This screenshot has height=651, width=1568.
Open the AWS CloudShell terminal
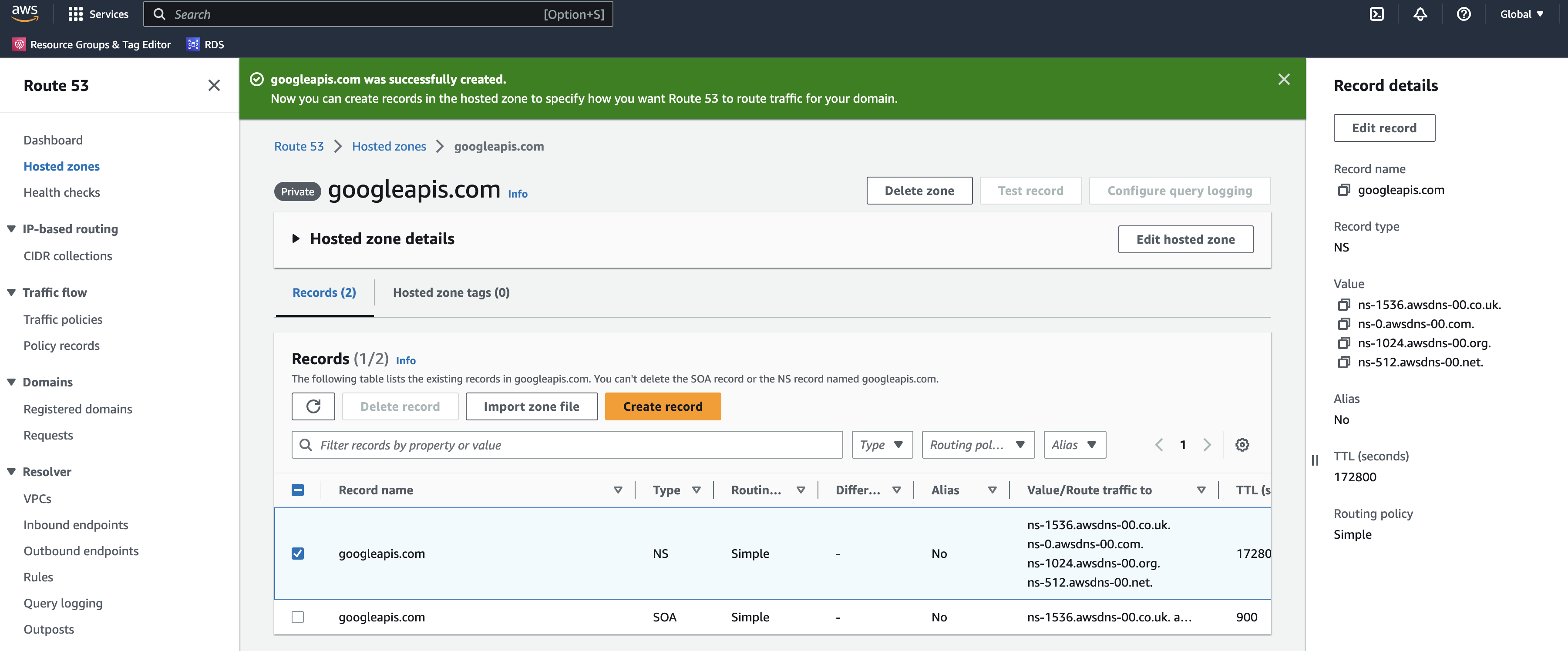[x=1377, y=13]
